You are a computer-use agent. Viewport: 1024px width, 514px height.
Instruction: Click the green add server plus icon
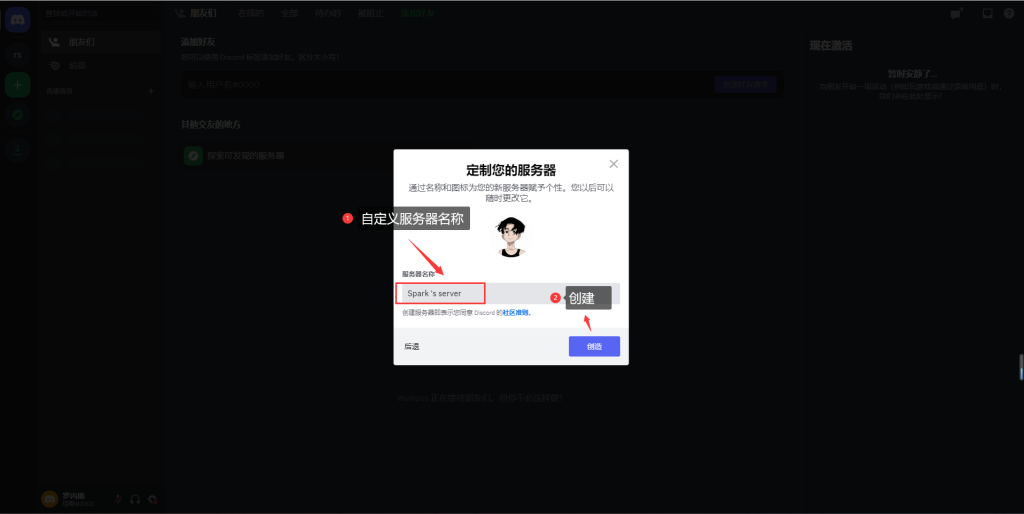pyautogui.click(x=17, y=85)
